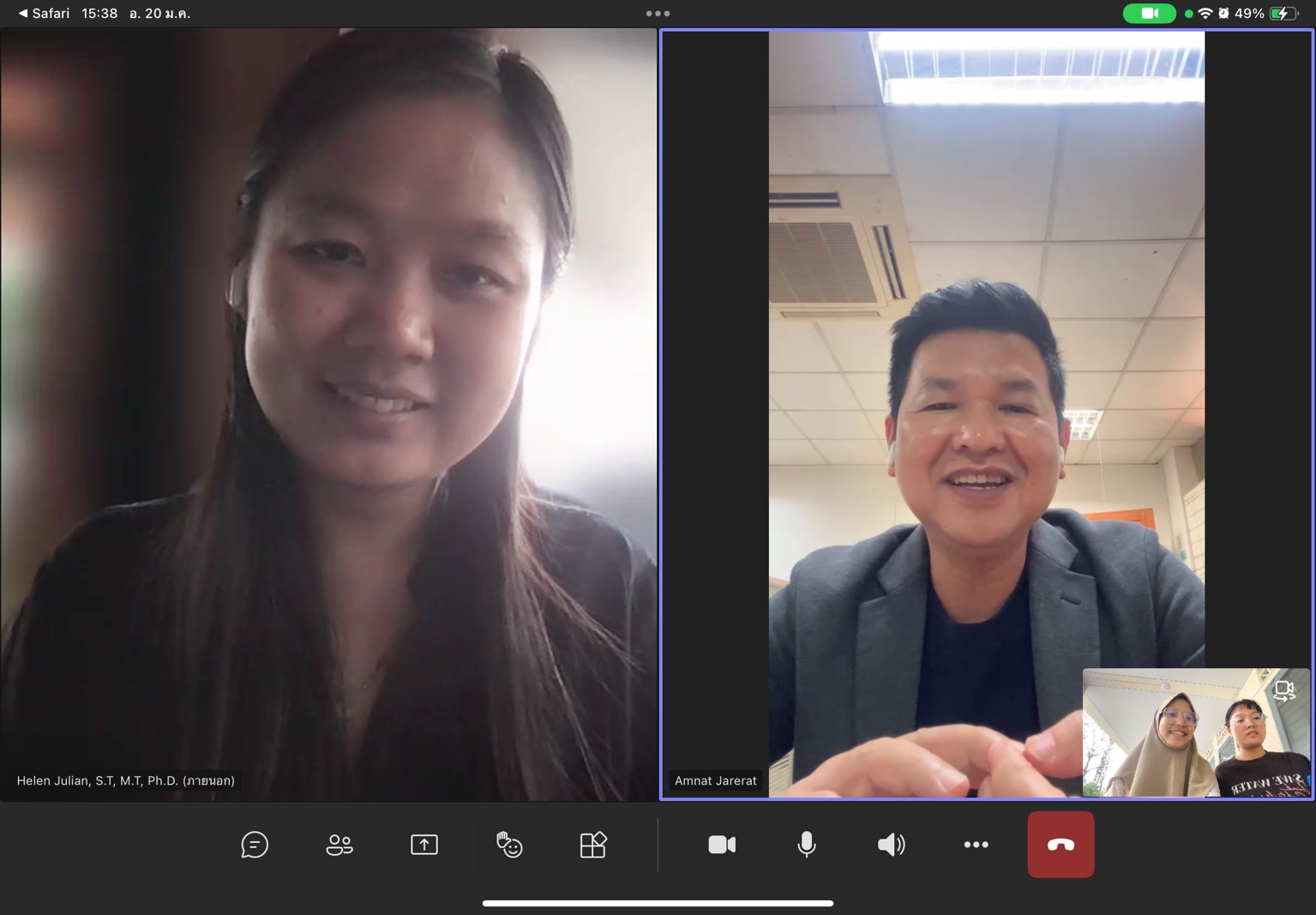Tap the battery icon in status bar

[x=1283, y=14]
